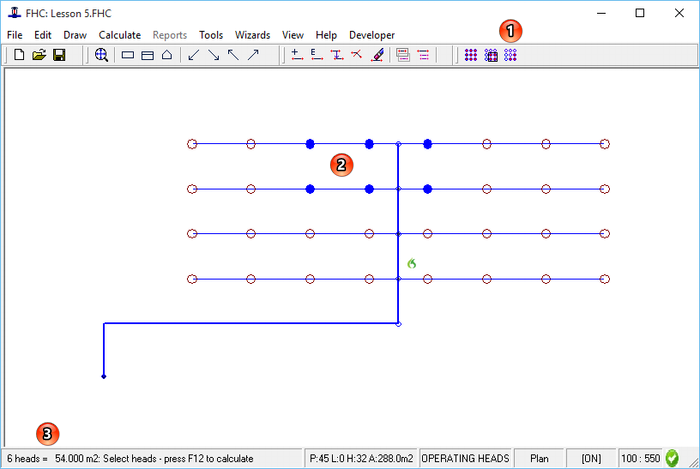Click the green flame marker on the drawing
Screen dimensions: 700x469
411,263
